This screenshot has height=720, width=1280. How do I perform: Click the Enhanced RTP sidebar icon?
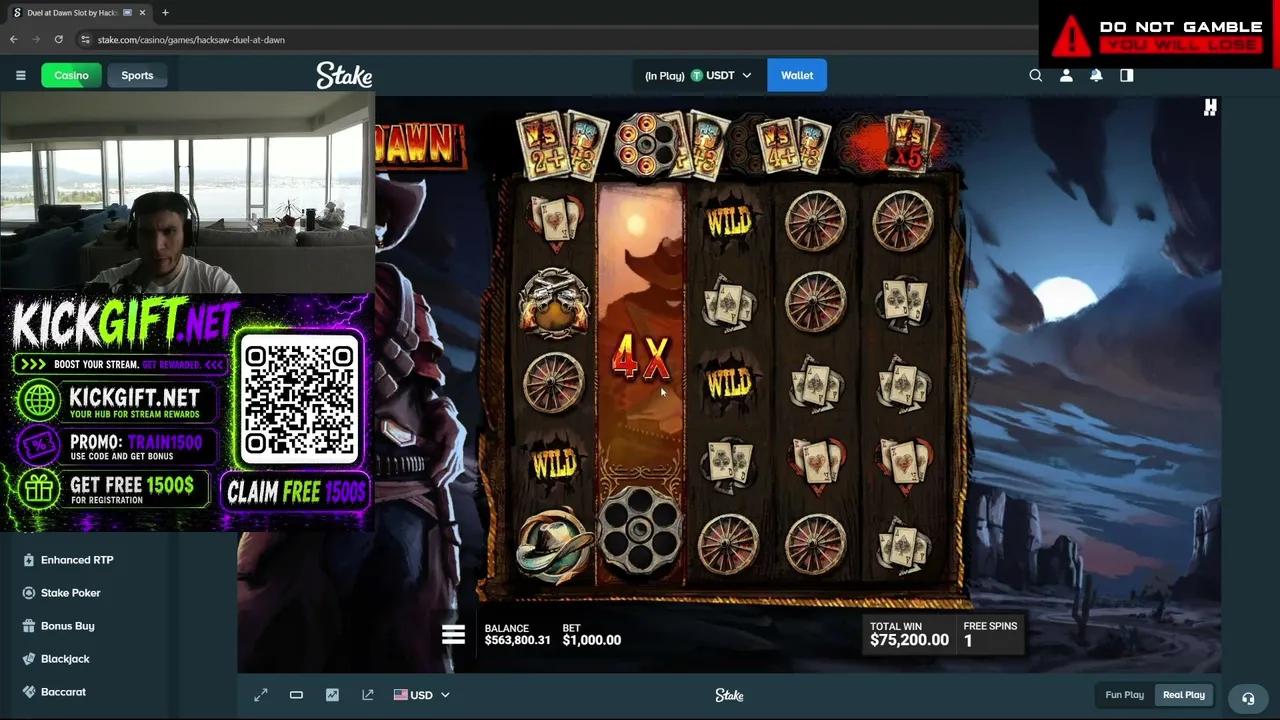click(29, 560)
